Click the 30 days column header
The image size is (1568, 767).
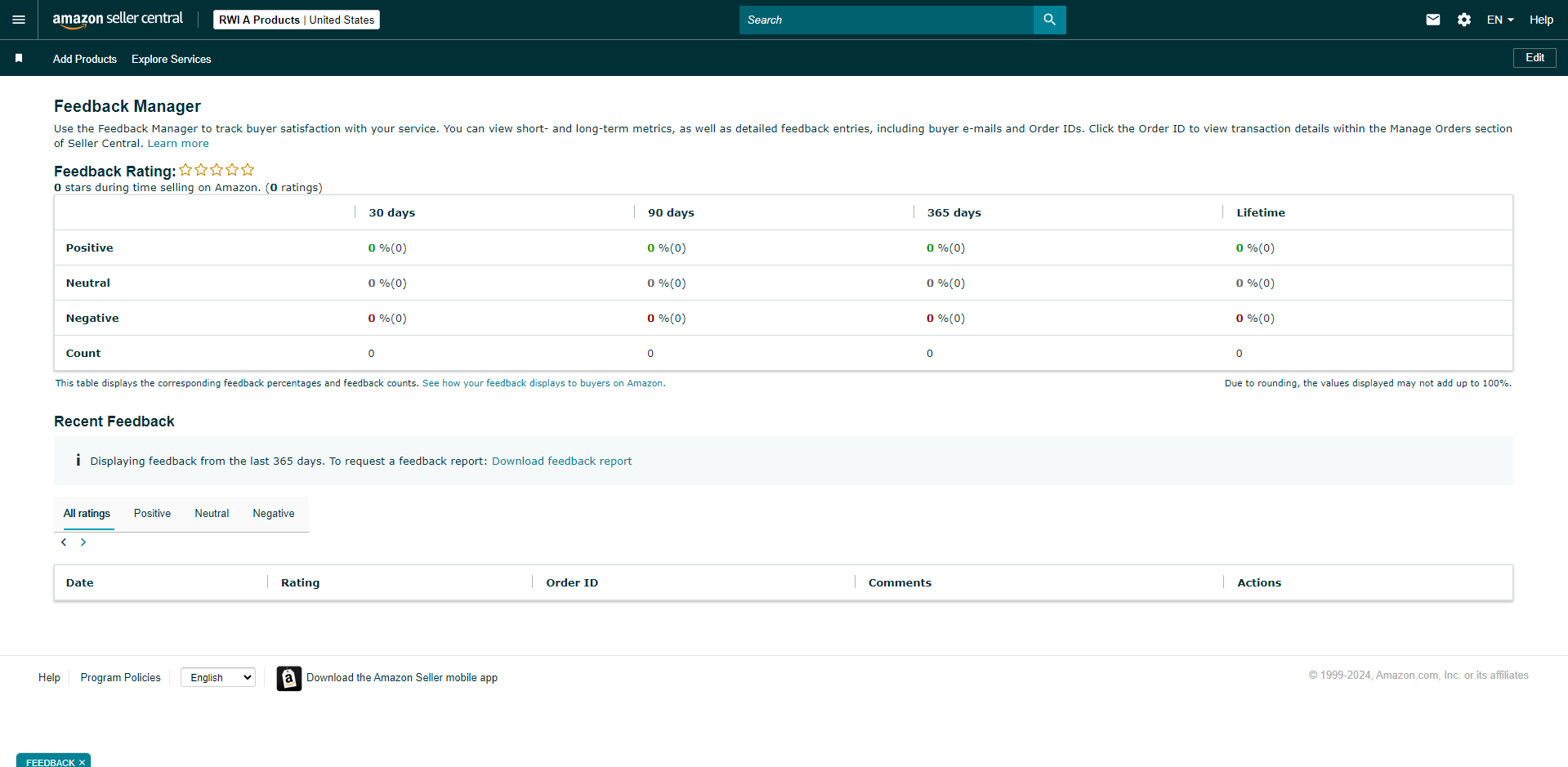[391, 212]
